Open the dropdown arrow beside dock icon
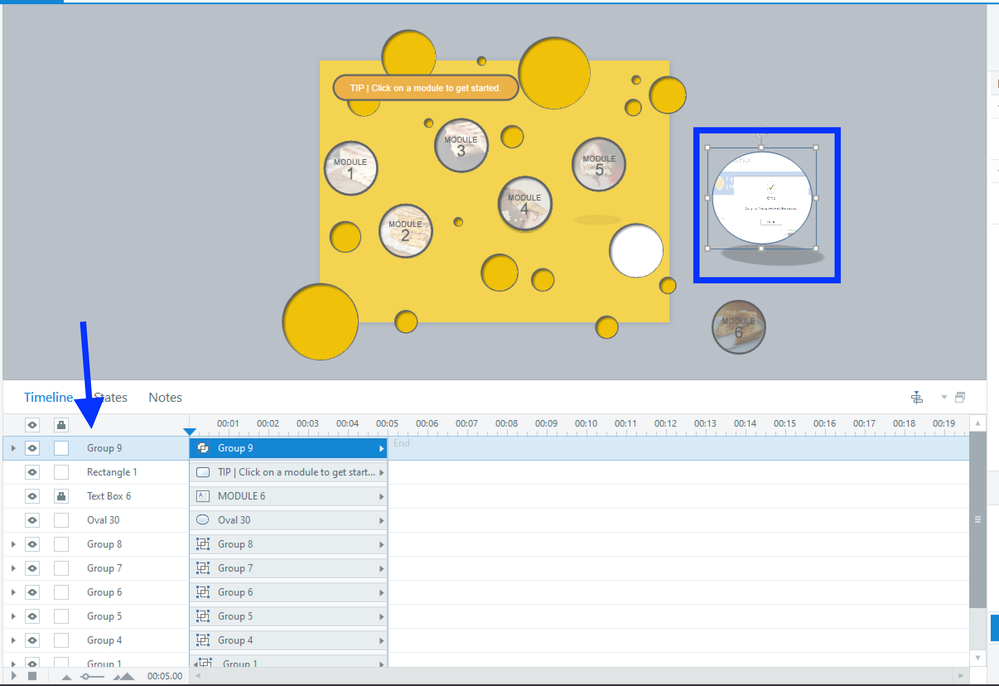The image size is (999, 686). [944, 397]
